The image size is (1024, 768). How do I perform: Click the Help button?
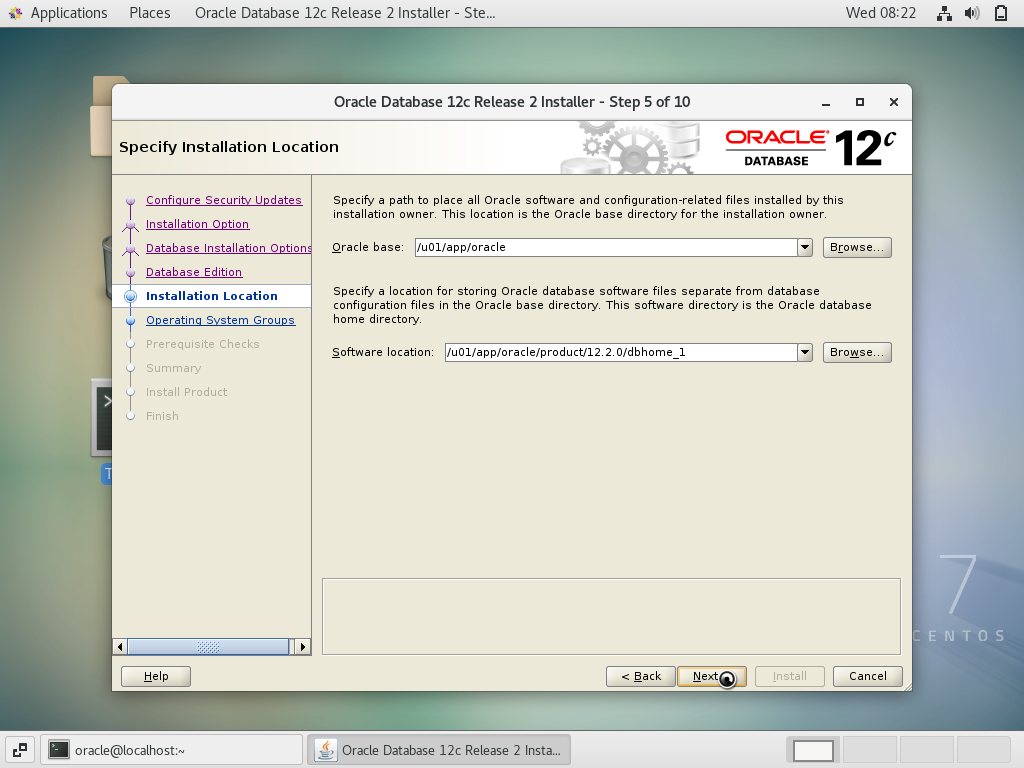[x=156, y=677]
